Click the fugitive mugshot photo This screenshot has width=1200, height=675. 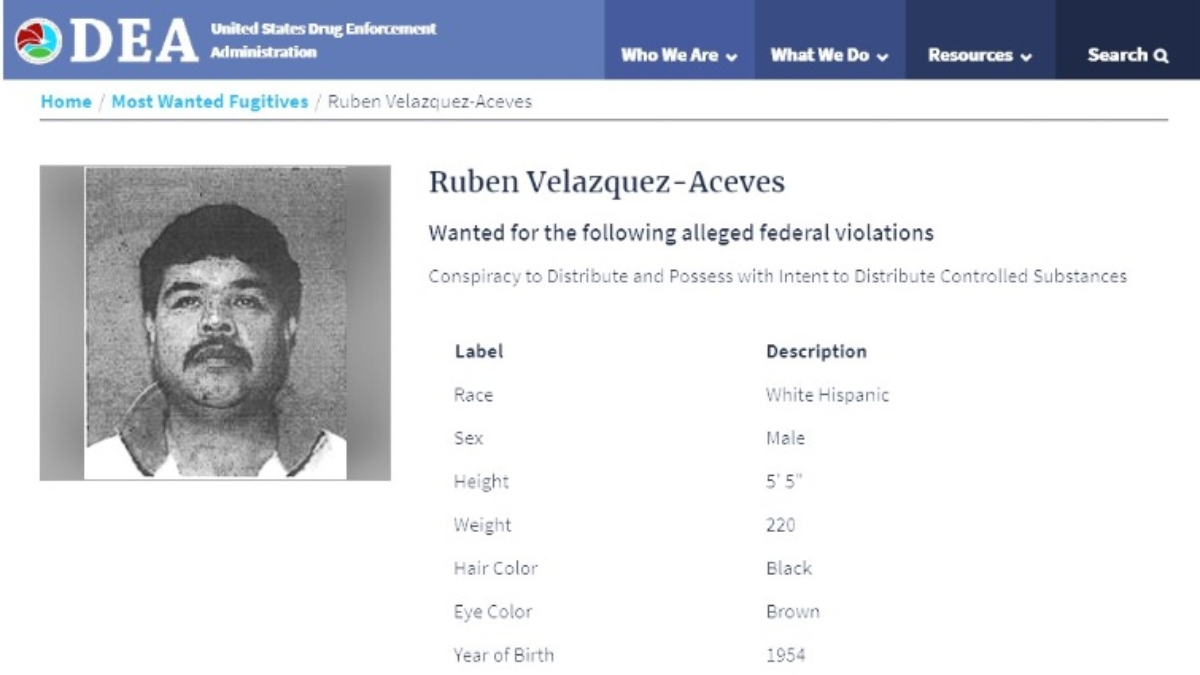pos(215,322)
